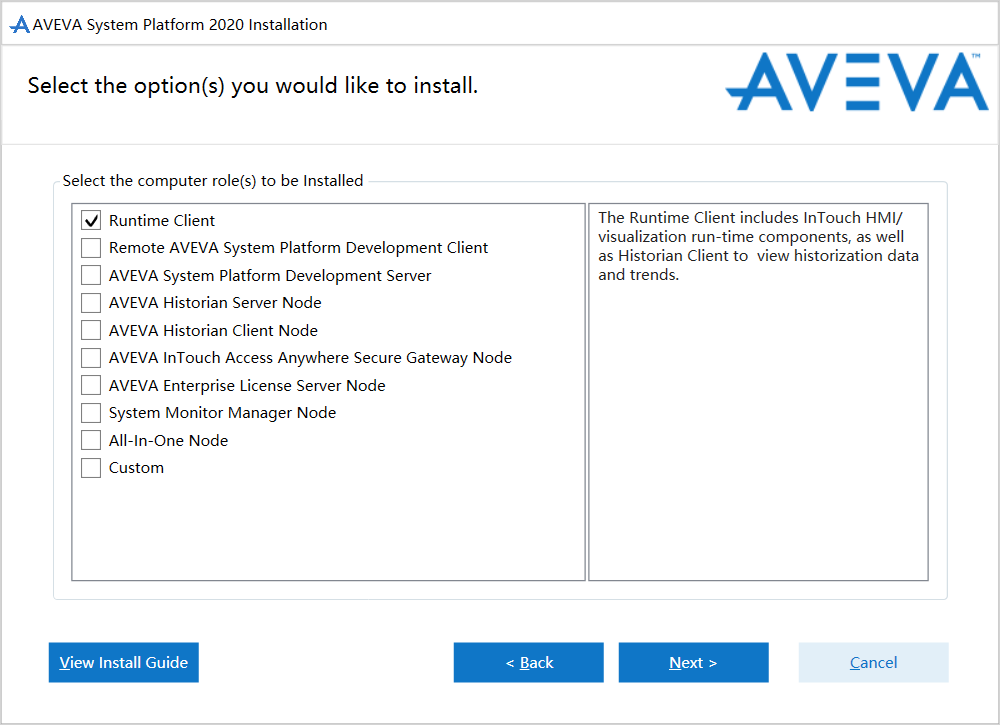Screen dimensions: 1000x725
Task: Select the System Monitor Manager Node checkbox
Action: point(91,413)
